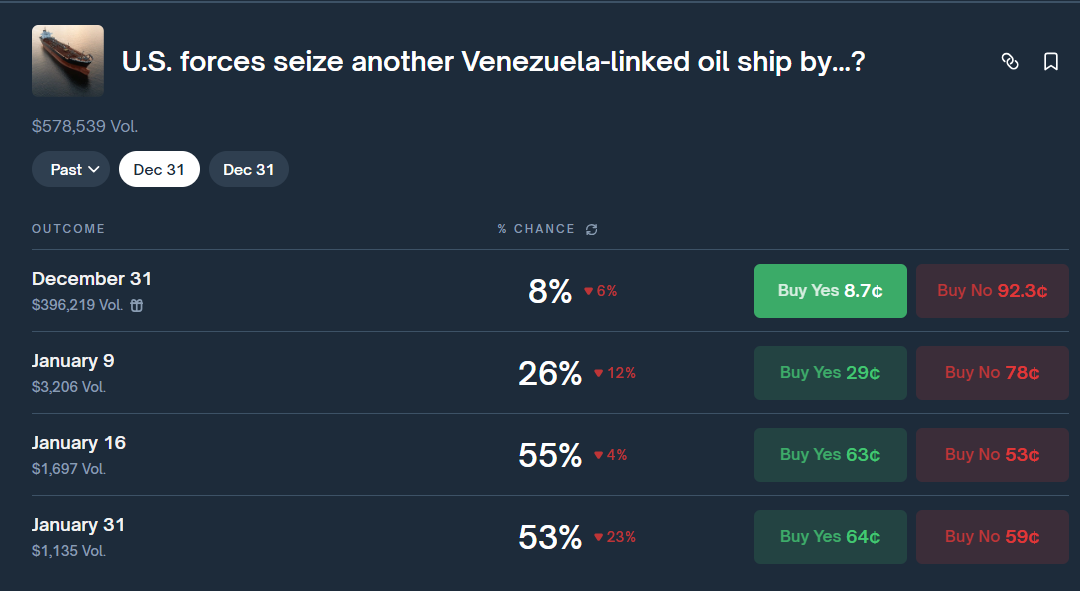This screenshot has width=1080, height=591.
Task: Open the ship thumbnail image
Action: click(67, 61)
